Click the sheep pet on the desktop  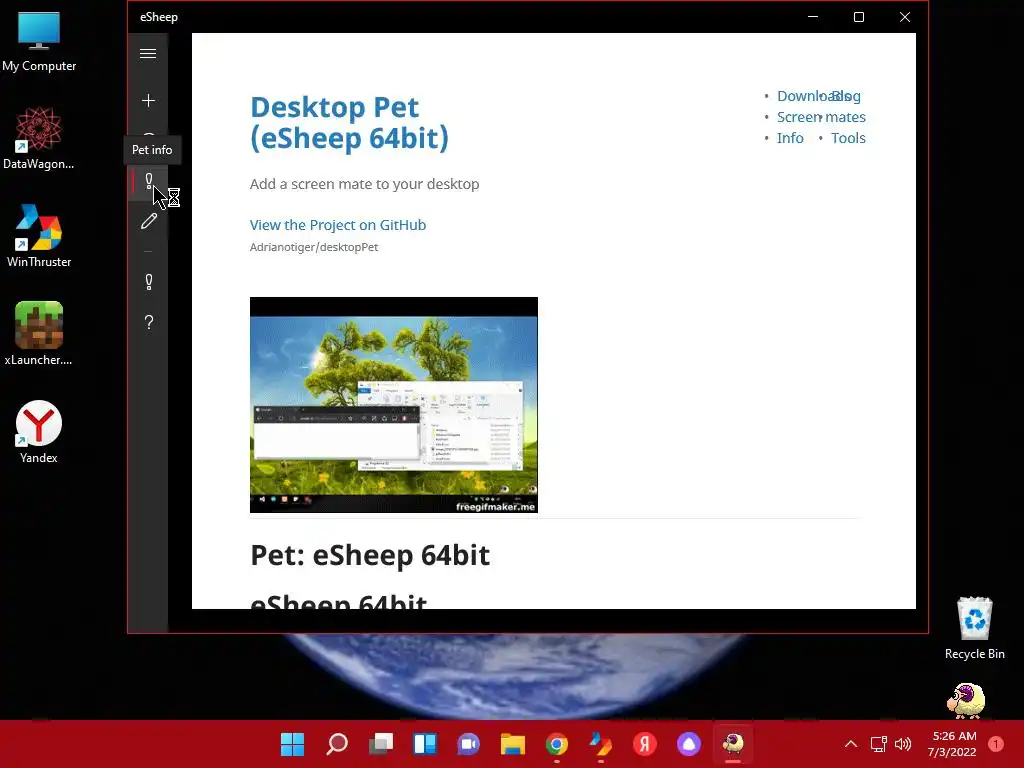point(966,701)
